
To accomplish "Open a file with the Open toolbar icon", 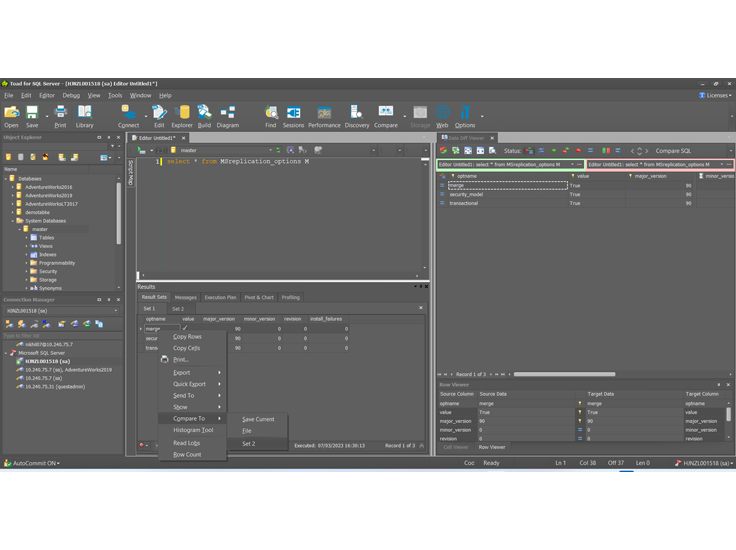I will (11, 116).
